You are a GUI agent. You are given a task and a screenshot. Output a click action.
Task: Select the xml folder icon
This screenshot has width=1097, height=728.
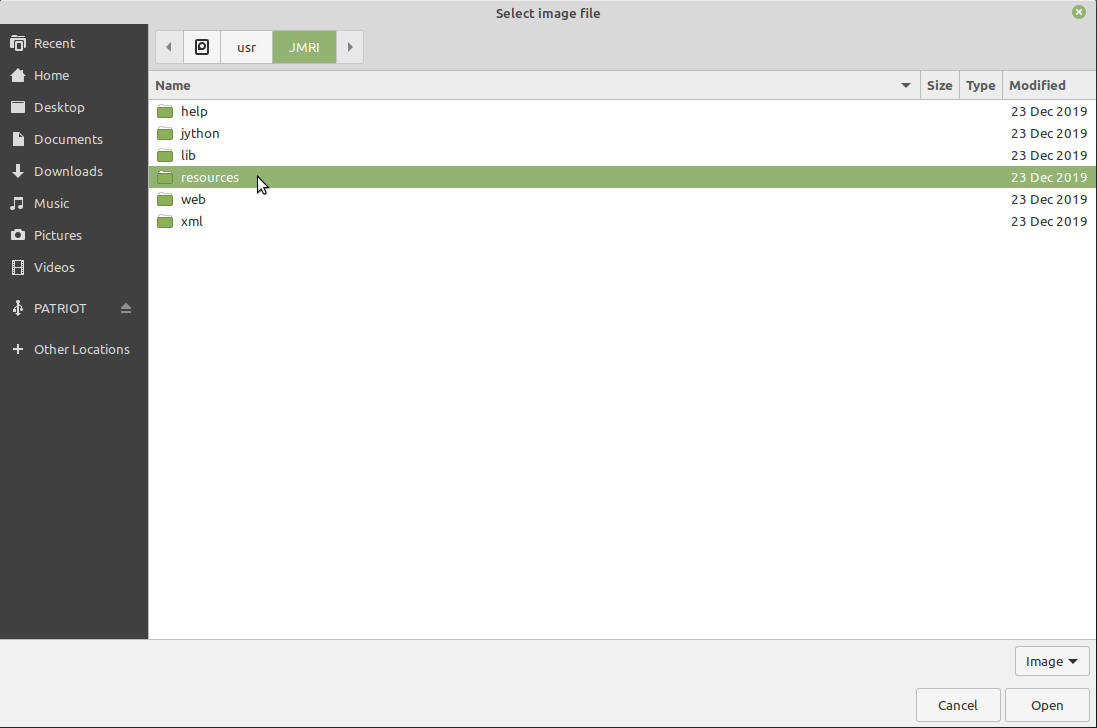[165, 222]
